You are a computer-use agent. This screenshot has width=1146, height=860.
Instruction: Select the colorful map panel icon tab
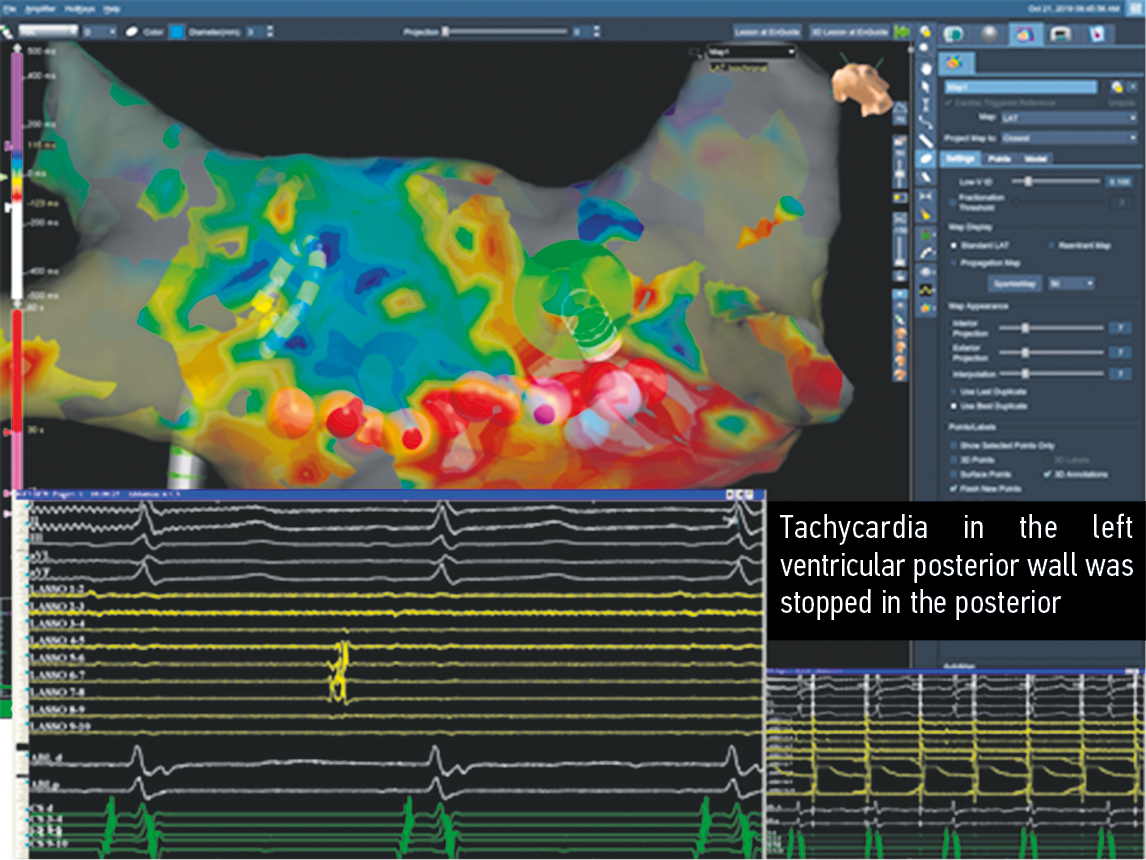pyautogui.click(x=1022, y=33)
